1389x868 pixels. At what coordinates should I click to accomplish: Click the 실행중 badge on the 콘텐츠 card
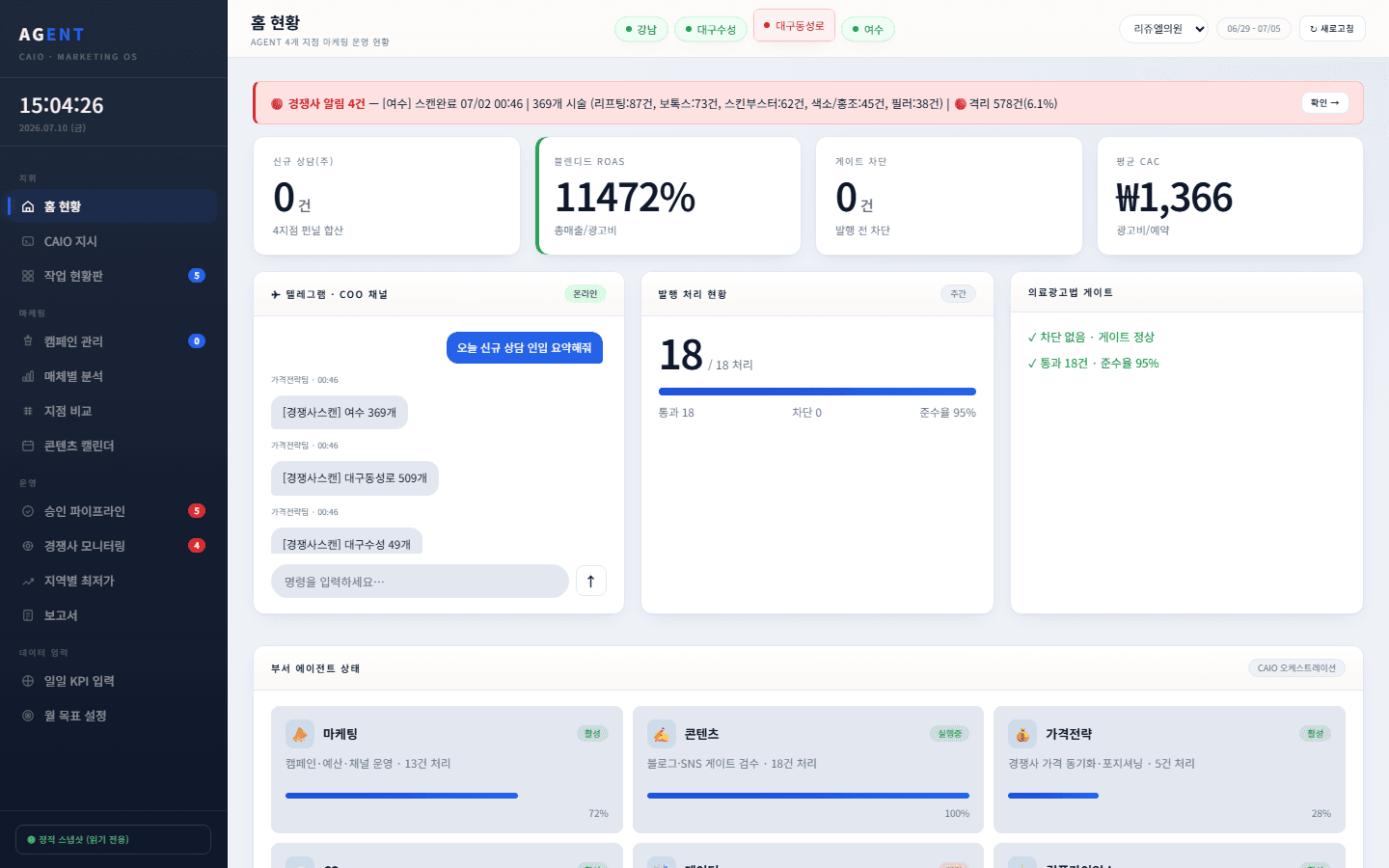[x=950, y=734]
